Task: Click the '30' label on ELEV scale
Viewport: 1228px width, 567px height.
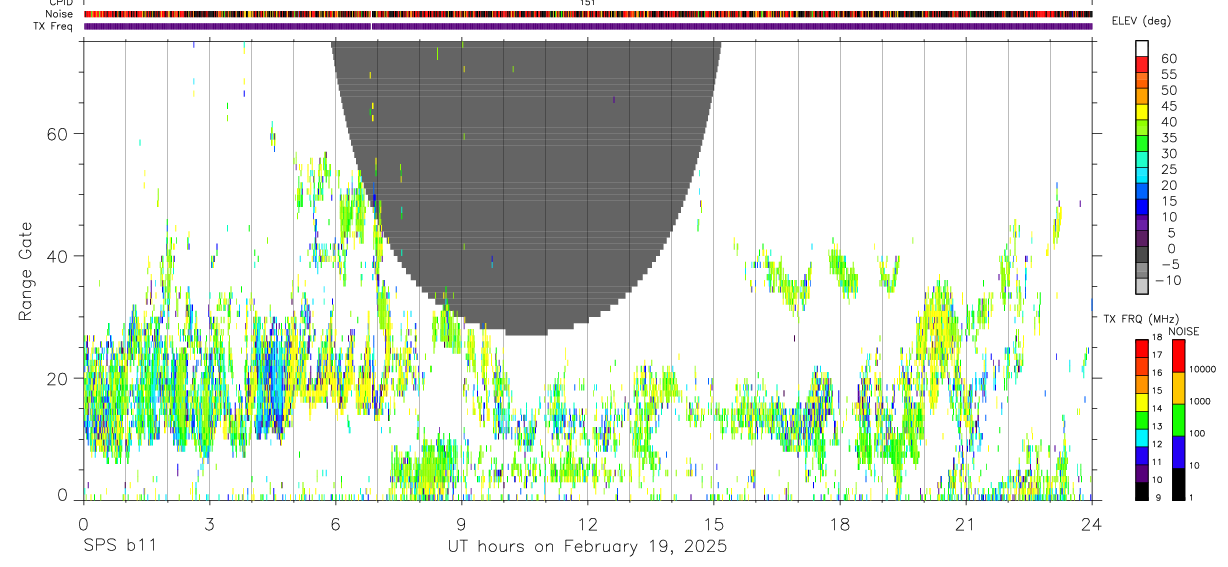Action: [x=1168, y=153]
